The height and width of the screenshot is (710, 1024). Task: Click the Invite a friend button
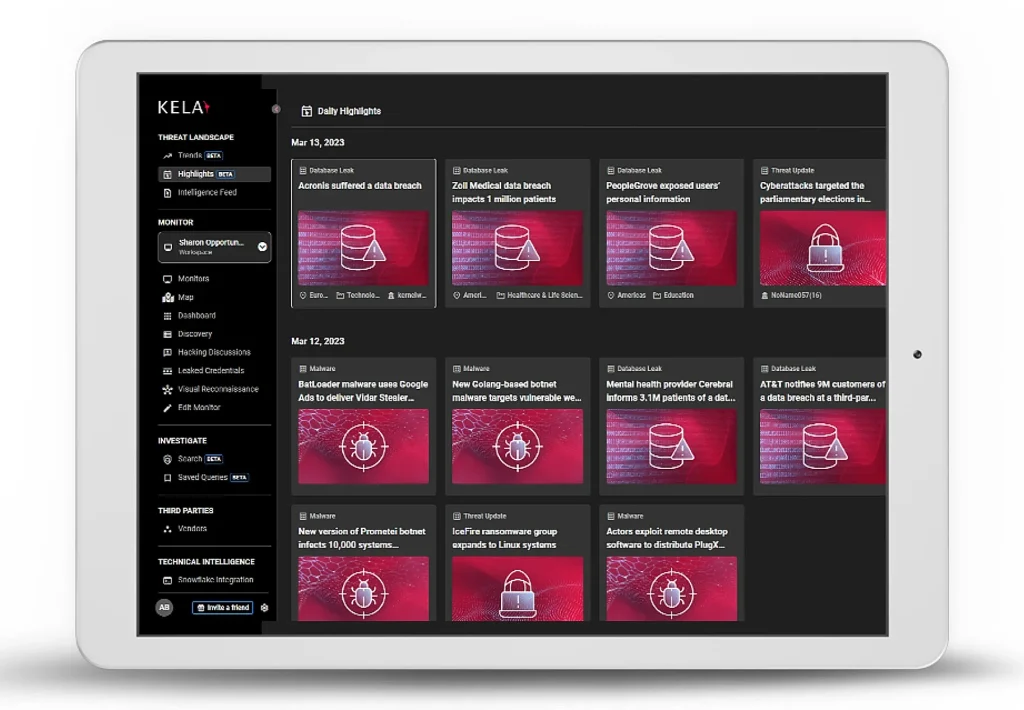click(222, 608)
